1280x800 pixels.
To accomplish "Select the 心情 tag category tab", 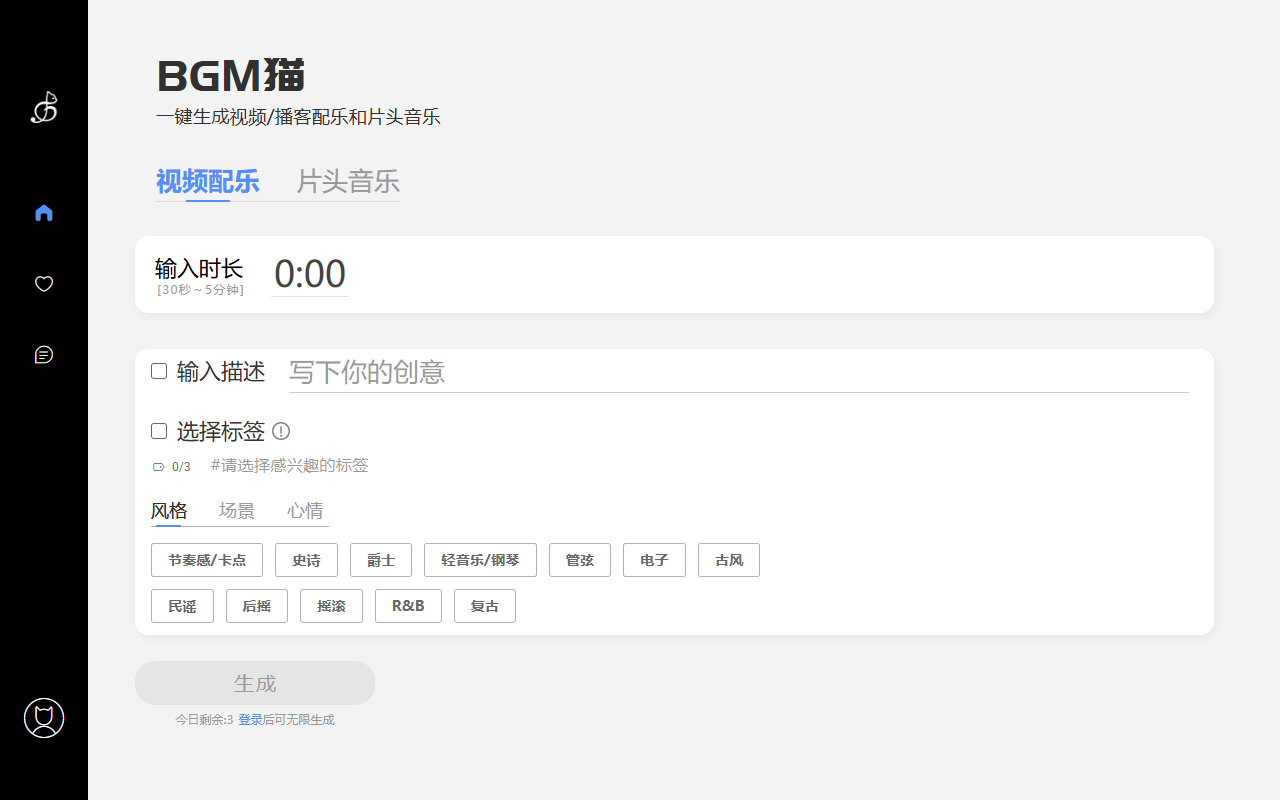I will point(305,511).
